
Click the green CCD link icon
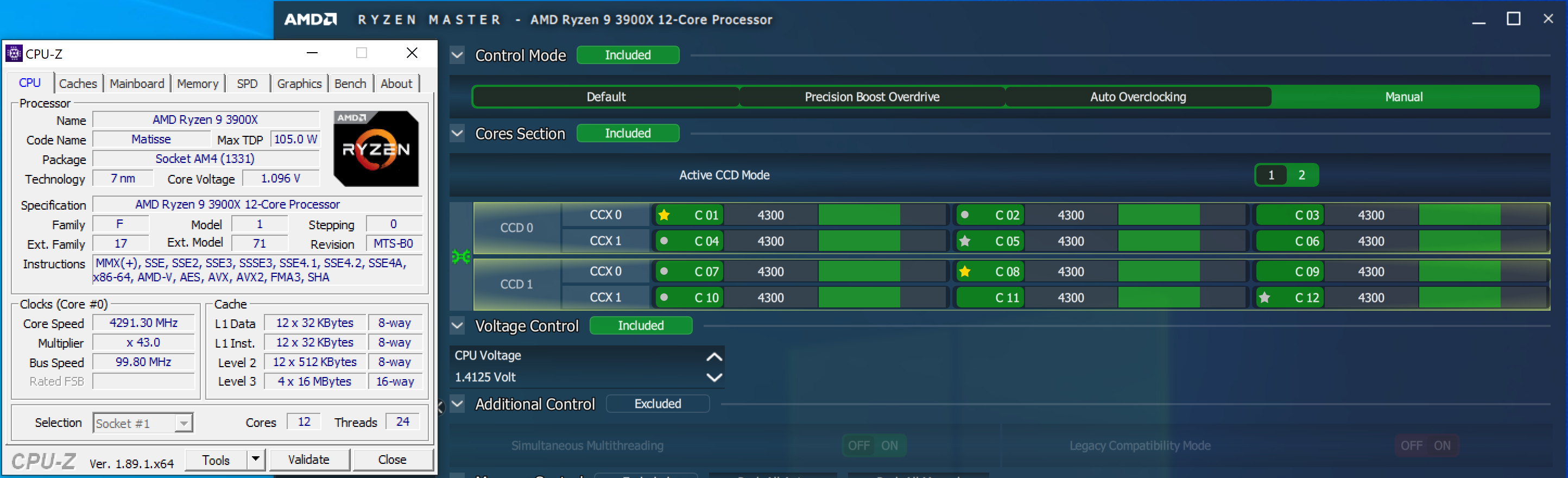461,257
